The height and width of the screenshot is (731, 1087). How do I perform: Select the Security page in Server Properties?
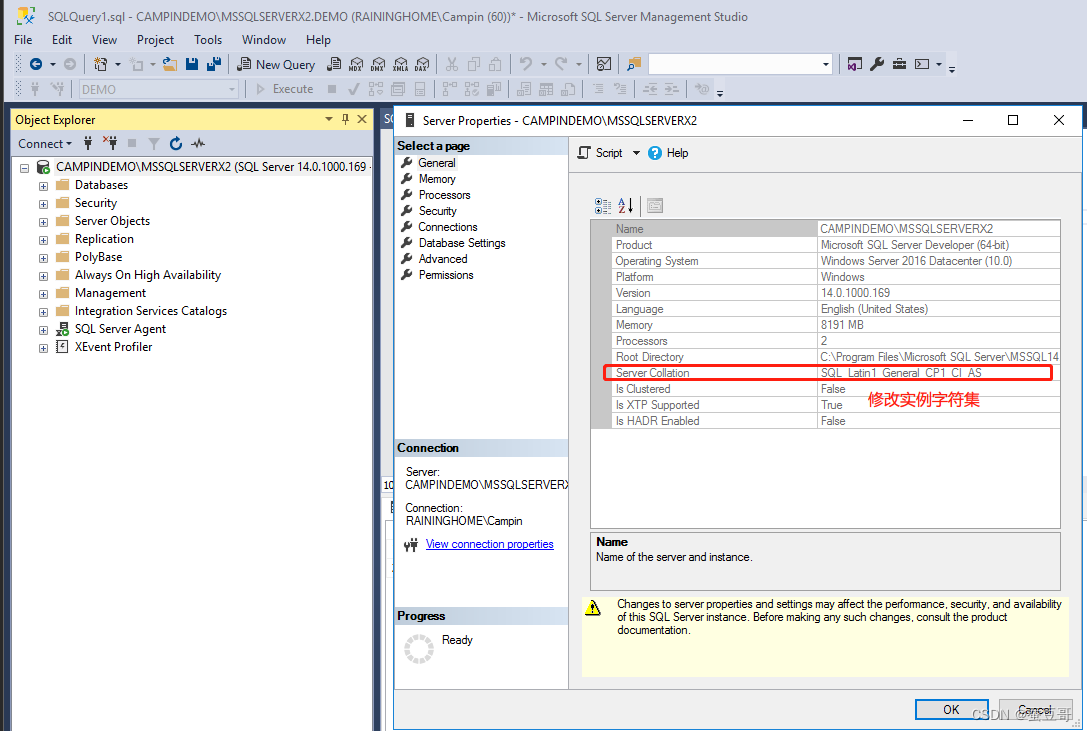coord(437,211)
